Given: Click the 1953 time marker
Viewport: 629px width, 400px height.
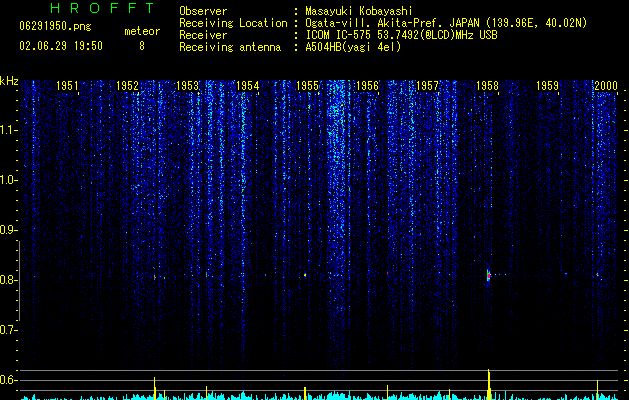Looking at the screenshot, I should (x=187, y=86).
